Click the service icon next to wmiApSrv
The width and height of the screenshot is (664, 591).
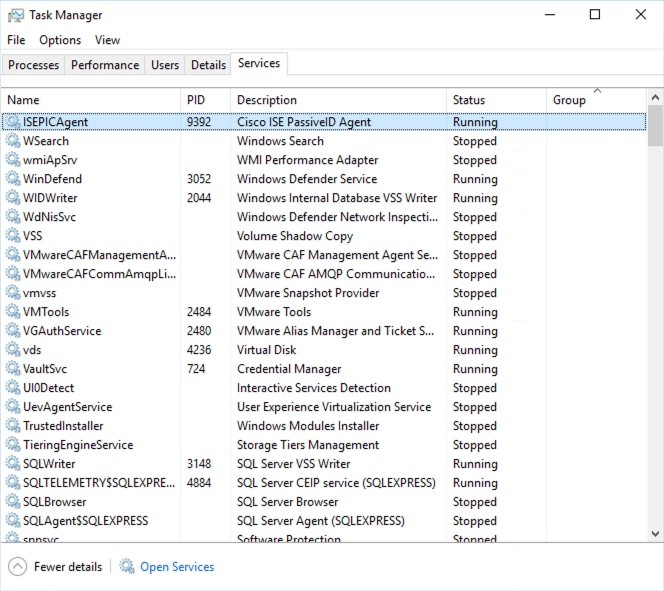pyautogui.click(x=13, y=160)
